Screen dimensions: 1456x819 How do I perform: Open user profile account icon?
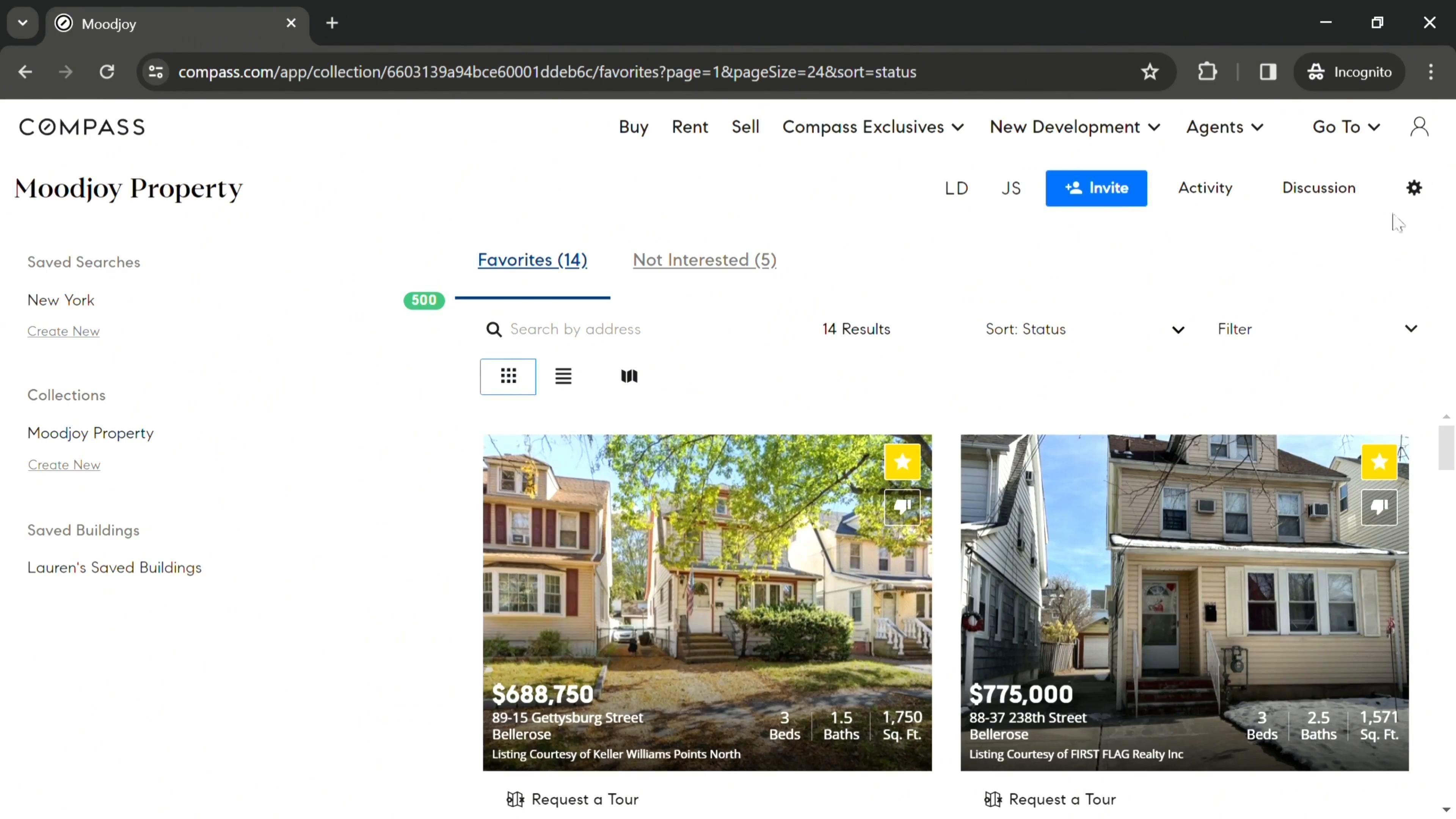[x=1419, y=127]
